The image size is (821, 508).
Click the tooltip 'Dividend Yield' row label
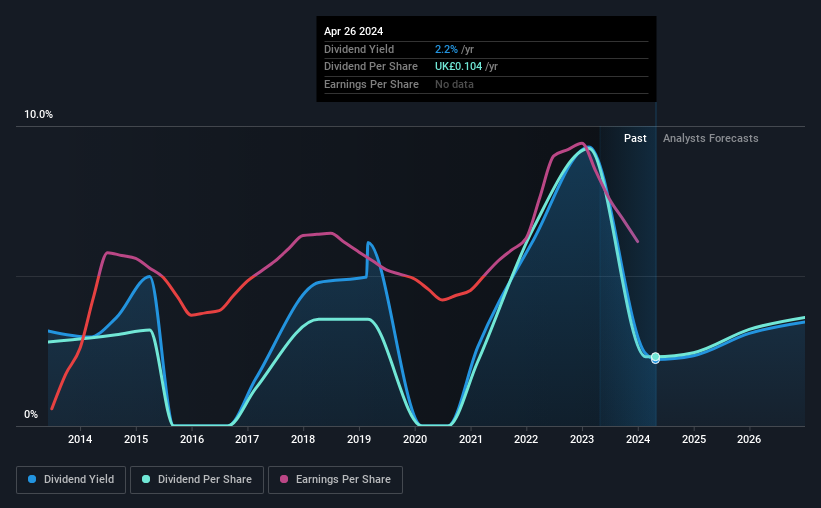[x=359, y=49]
